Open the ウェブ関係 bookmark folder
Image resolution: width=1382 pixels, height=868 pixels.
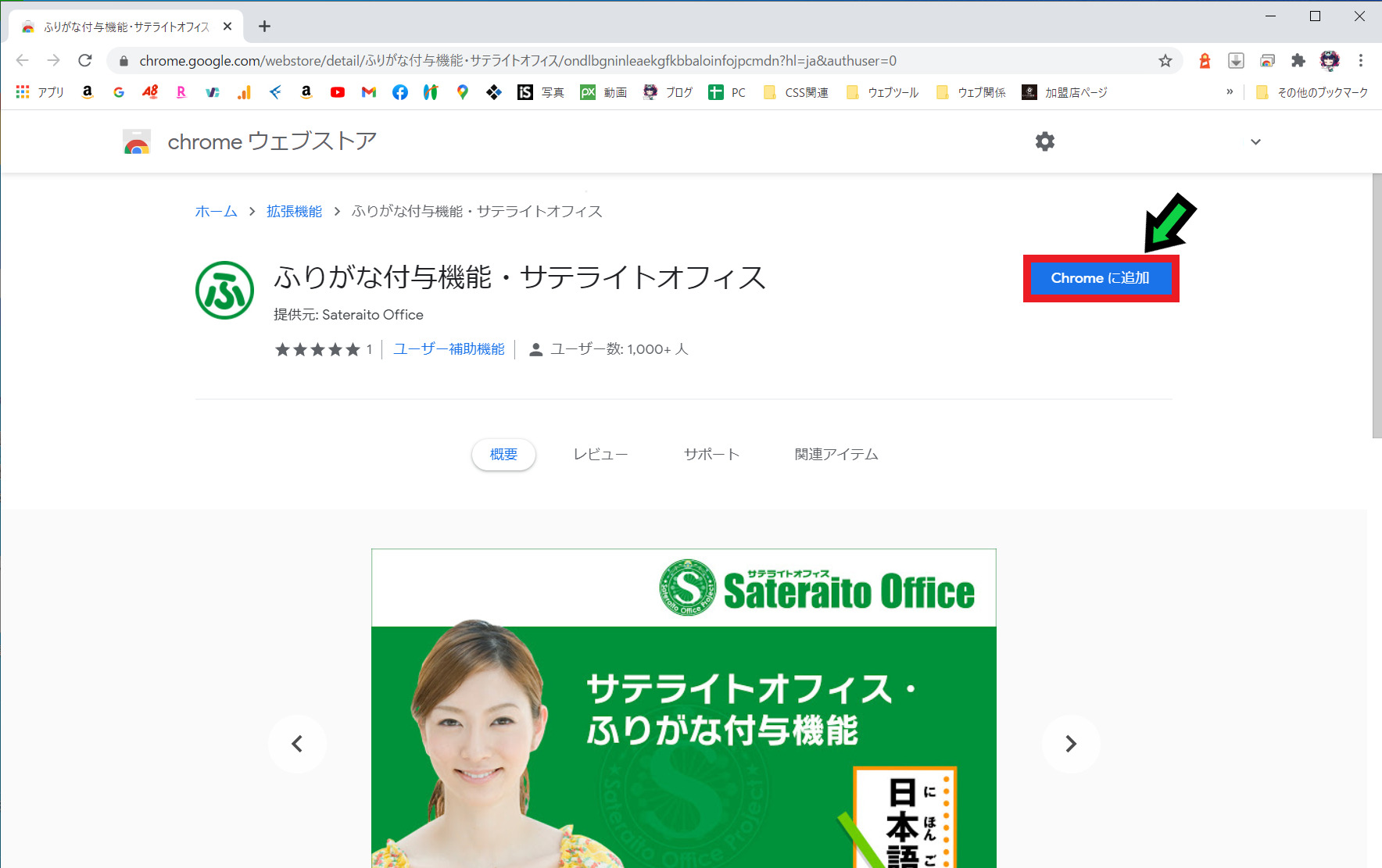coord(971,92)
